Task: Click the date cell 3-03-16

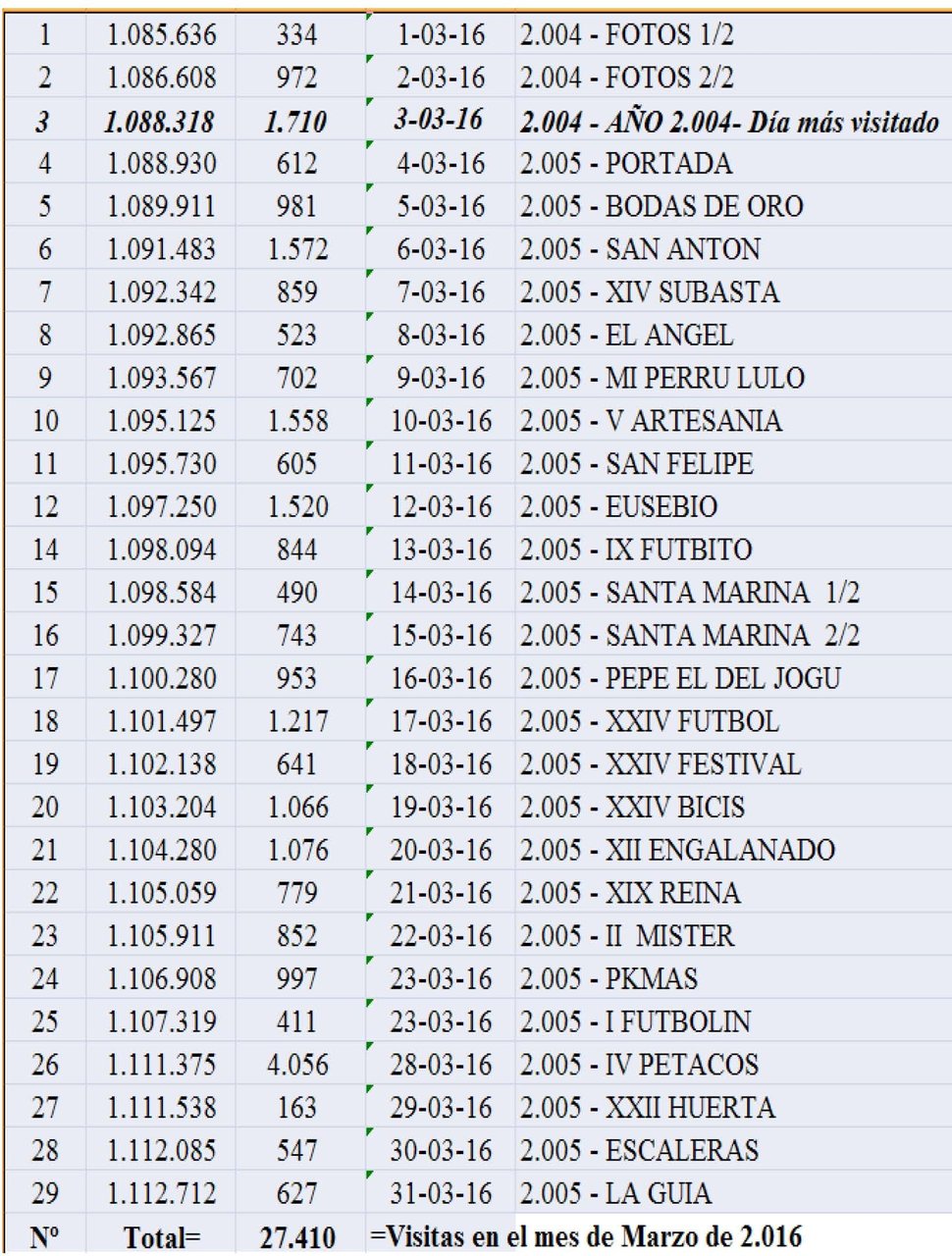Action: tap(440, 121)
